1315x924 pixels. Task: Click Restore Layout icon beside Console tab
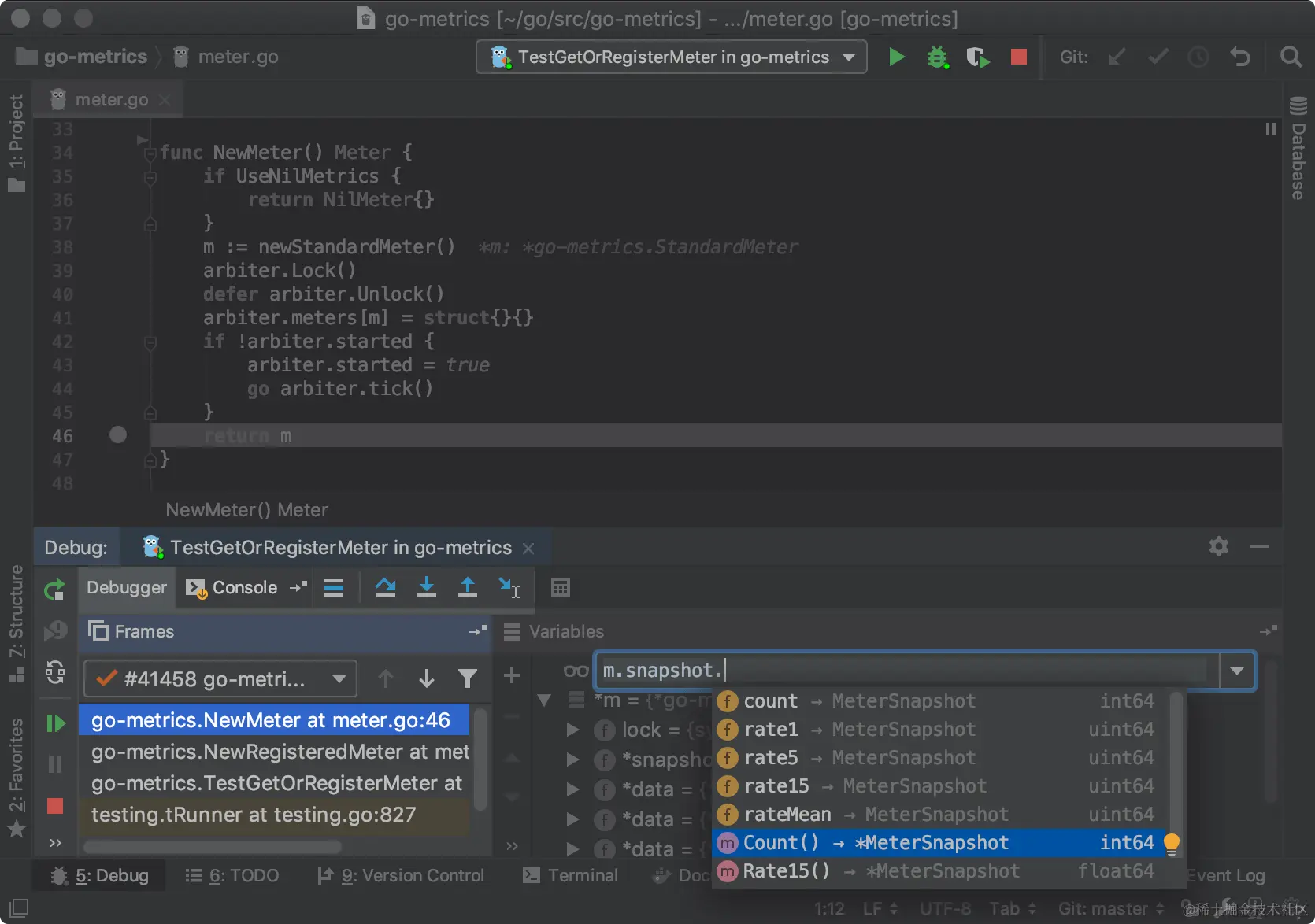pos(298,587)
